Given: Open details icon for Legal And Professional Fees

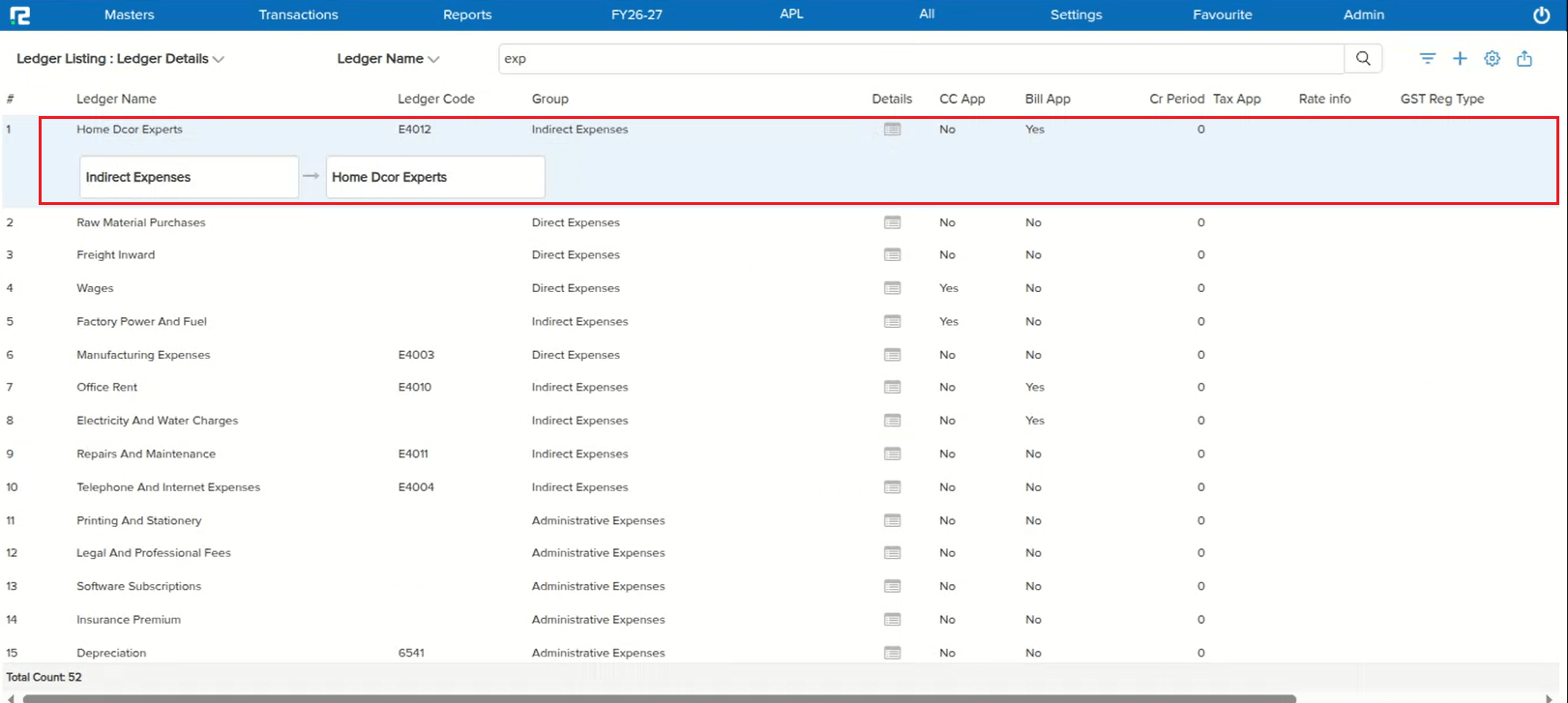Looking at the screenshot, I should [892, 553].
